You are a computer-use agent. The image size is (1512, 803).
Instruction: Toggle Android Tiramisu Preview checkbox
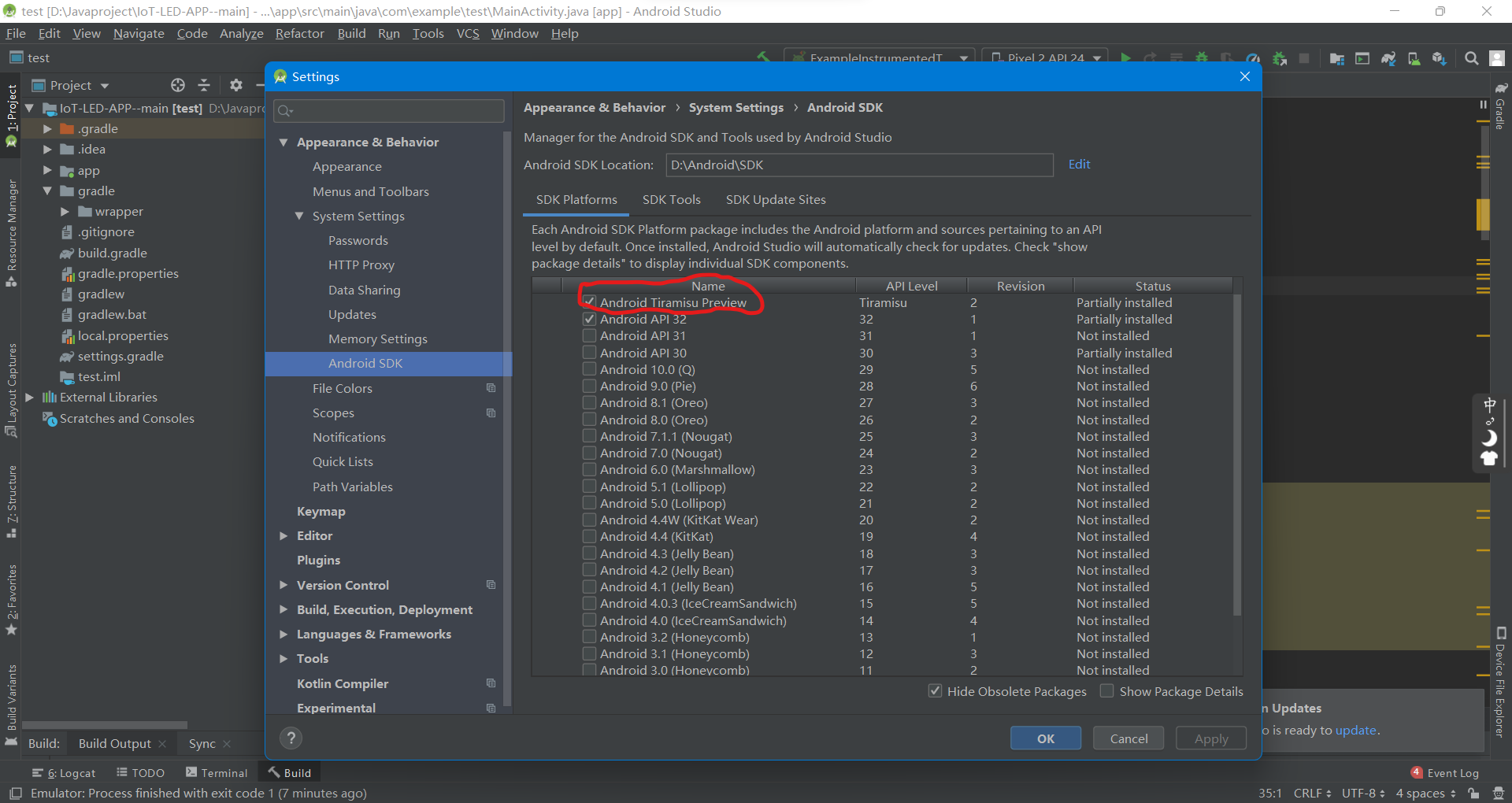589,302
